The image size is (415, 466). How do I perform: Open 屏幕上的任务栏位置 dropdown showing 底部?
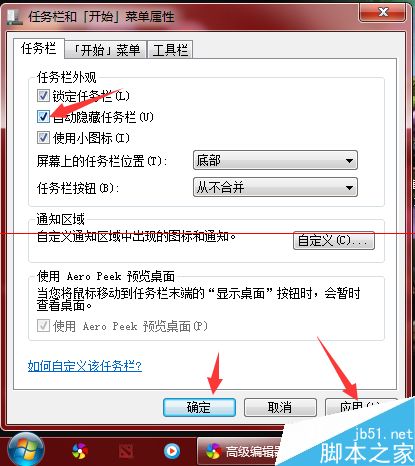coord(275,160)
